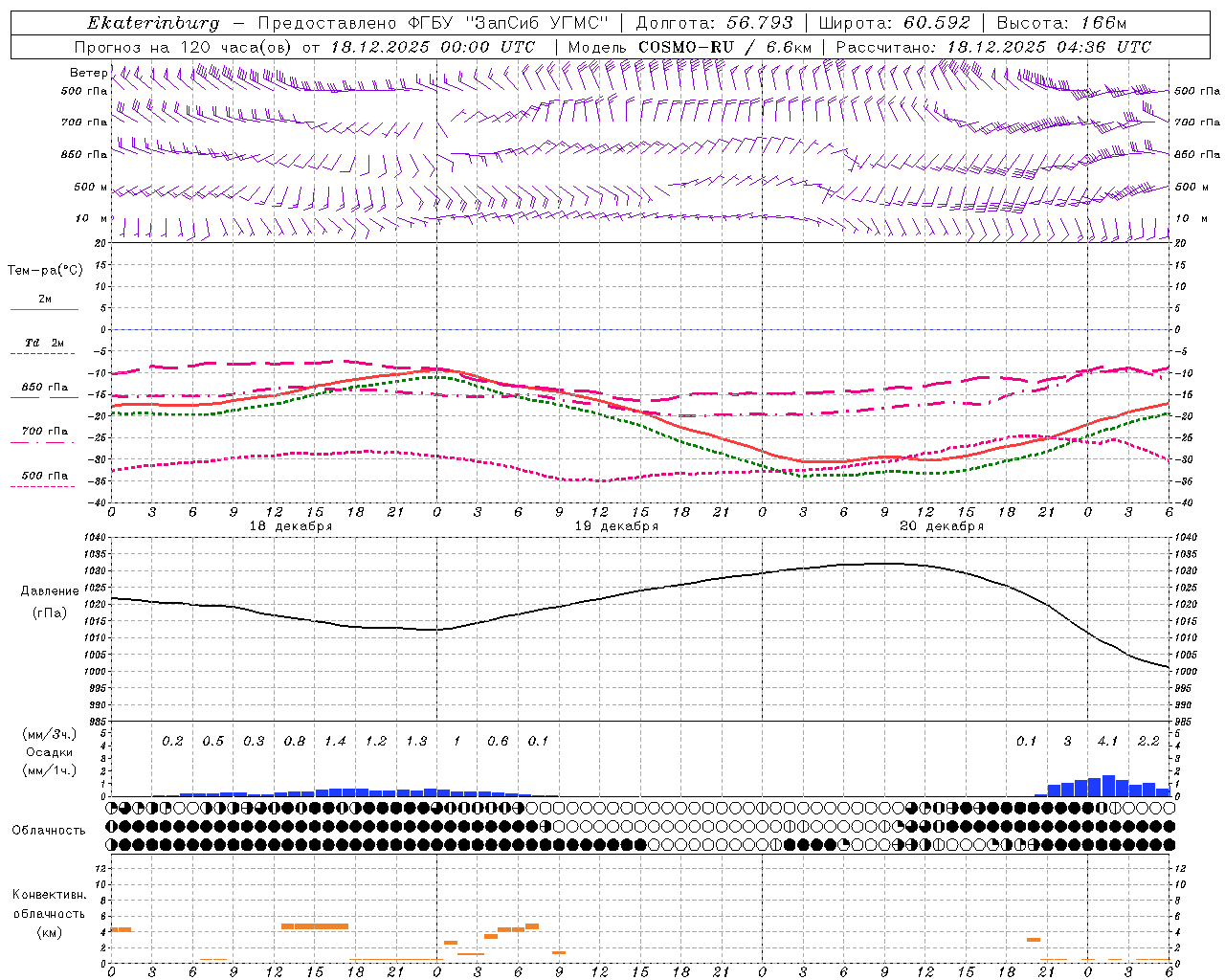Click the Рассчитано: 18.12.2025 04:36 UTC timestamp
This screenshot has width=1225, height=980.
pos(993,47)
